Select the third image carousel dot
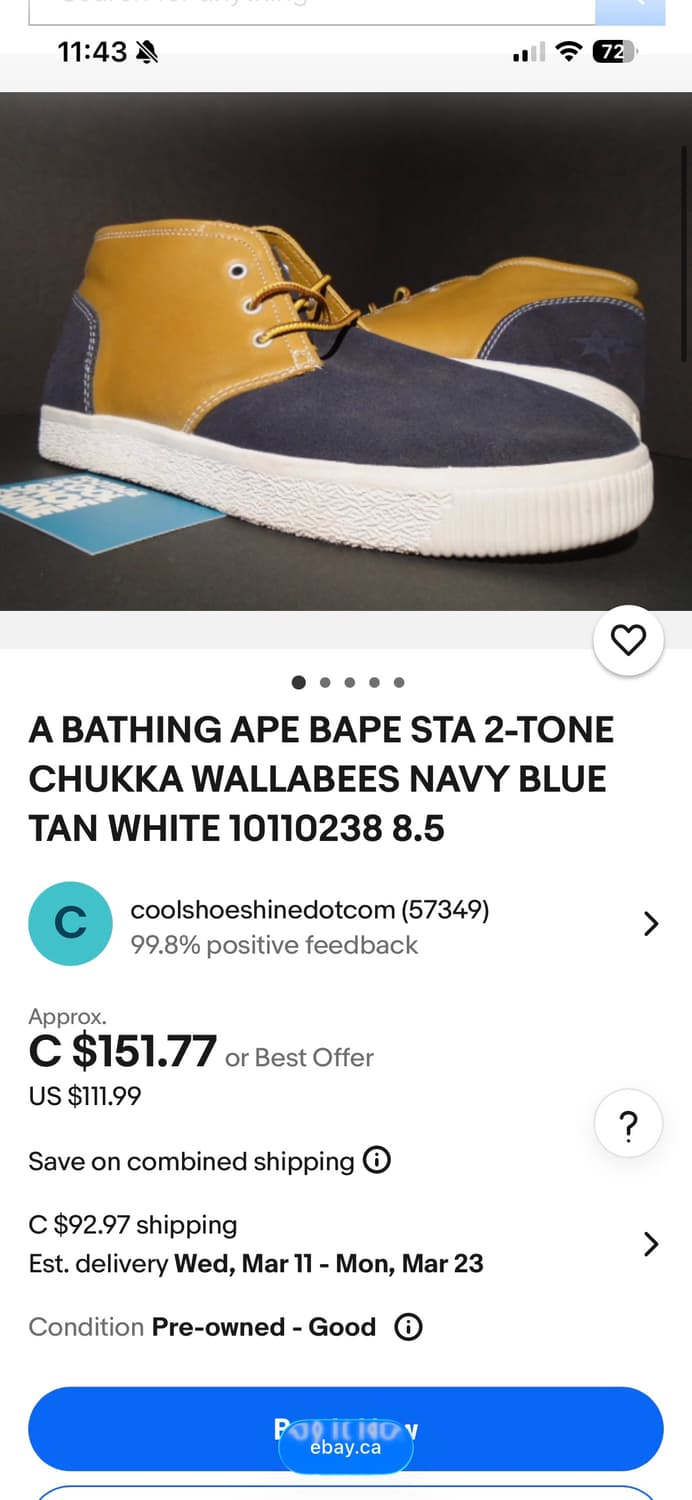The height and width of the screenshot is (1500, 692). point(349,682)
